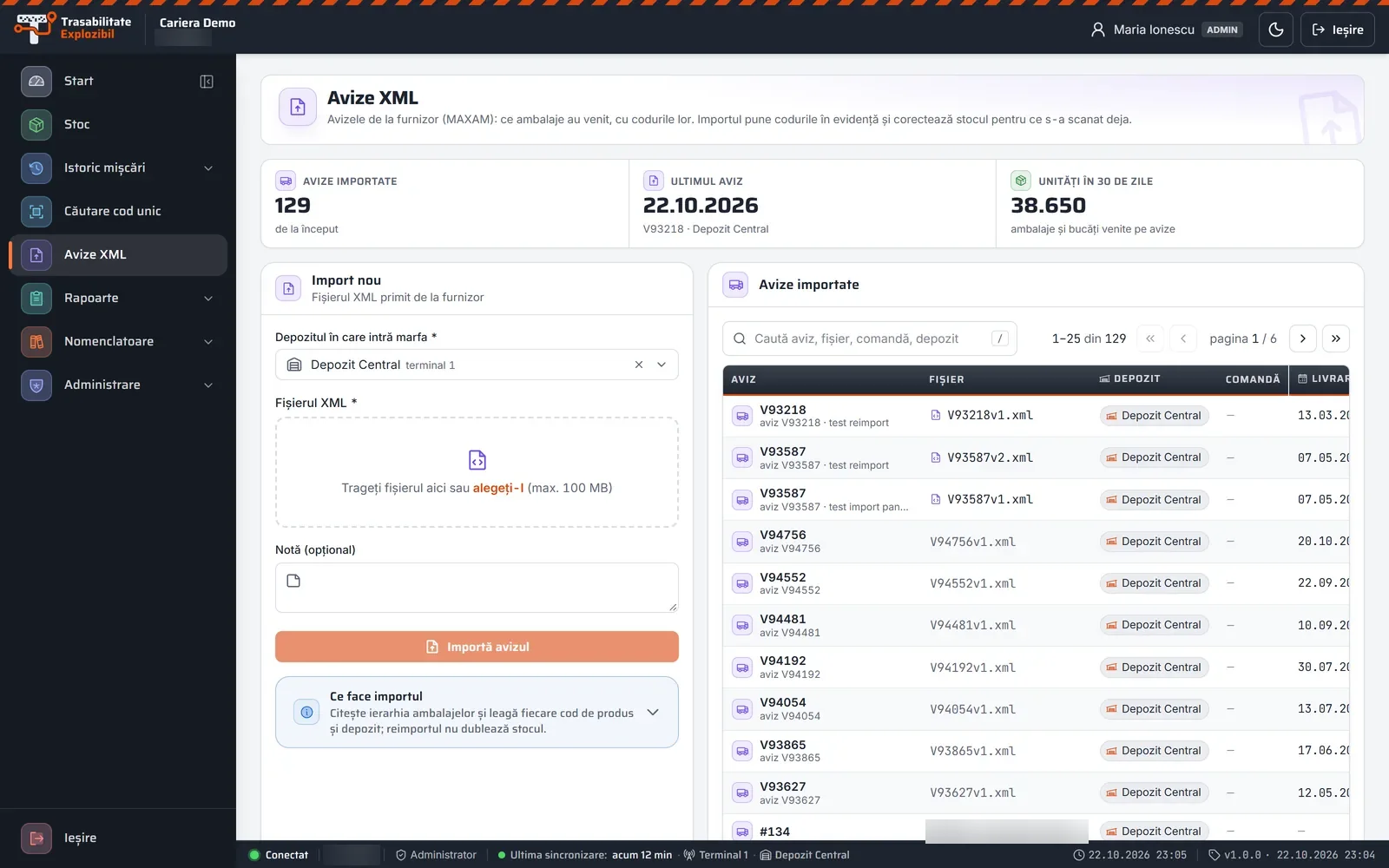Image resolution: width=1389 pixels, height=868 pixels.
Task: Open Stoc menu item
Action: (x=118, y=124)
